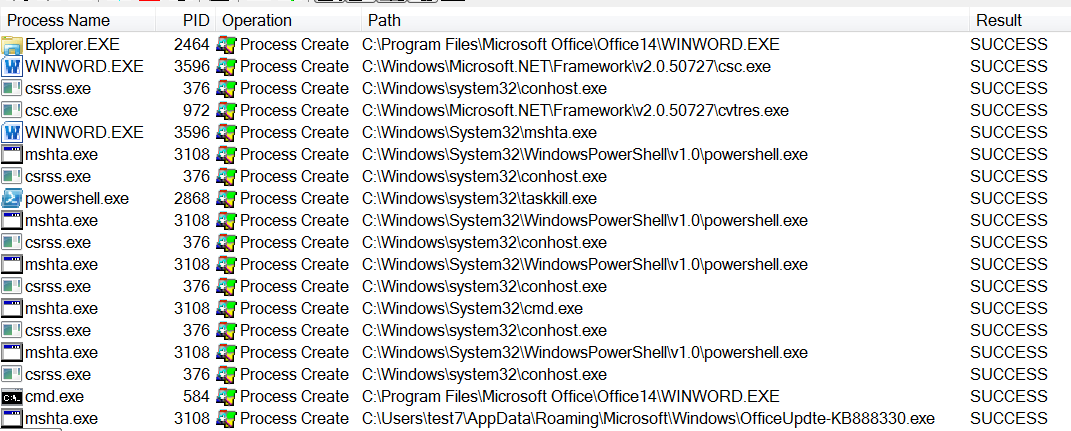Screen dimensions: 1071x431
Task: Click the Process Create icon on cmd.exe path row
Action: (x=225, y=309)
